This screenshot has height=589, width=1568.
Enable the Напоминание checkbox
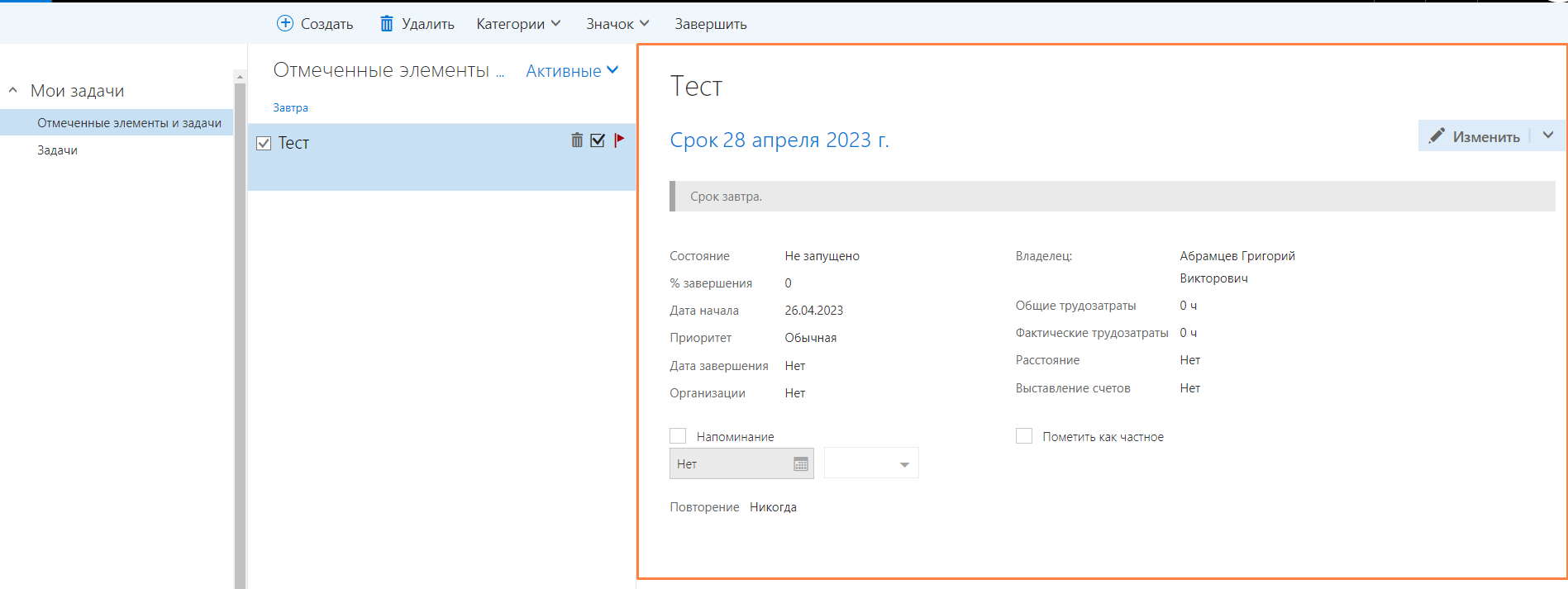(x=678, y=436)
